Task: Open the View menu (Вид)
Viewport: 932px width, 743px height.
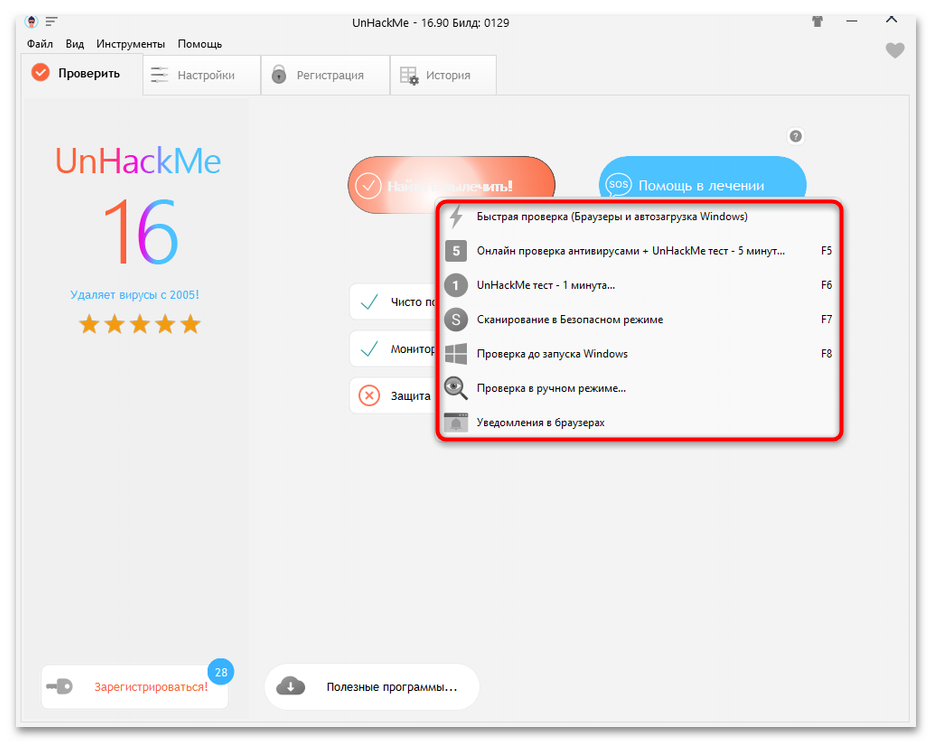Action: tap(74, 44)
